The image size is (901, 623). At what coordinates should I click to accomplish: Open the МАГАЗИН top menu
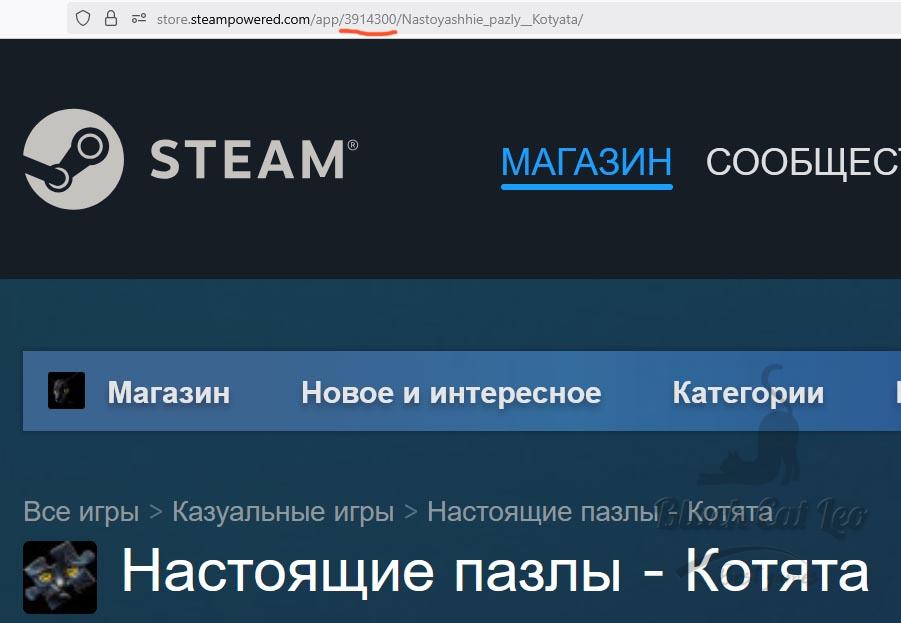(586, 162)
